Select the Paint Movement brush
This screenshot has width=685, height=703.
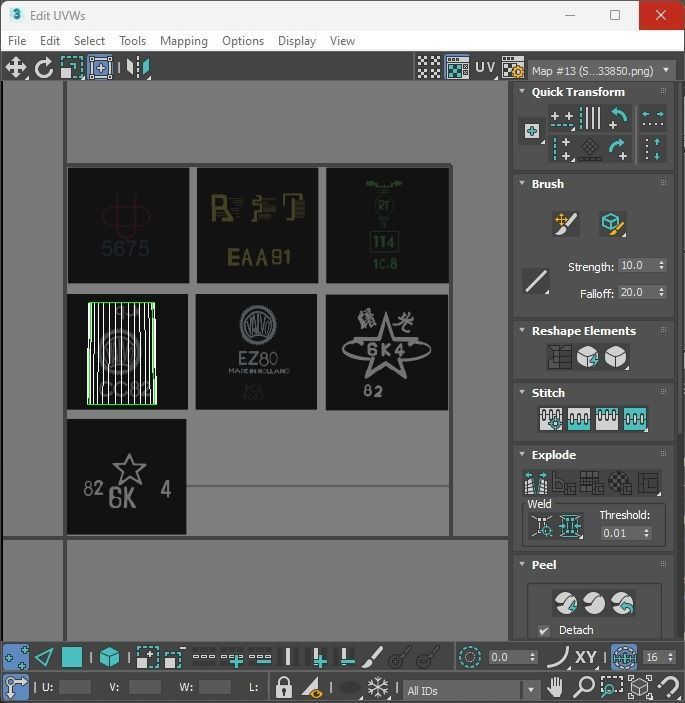(x=566, y=223)
